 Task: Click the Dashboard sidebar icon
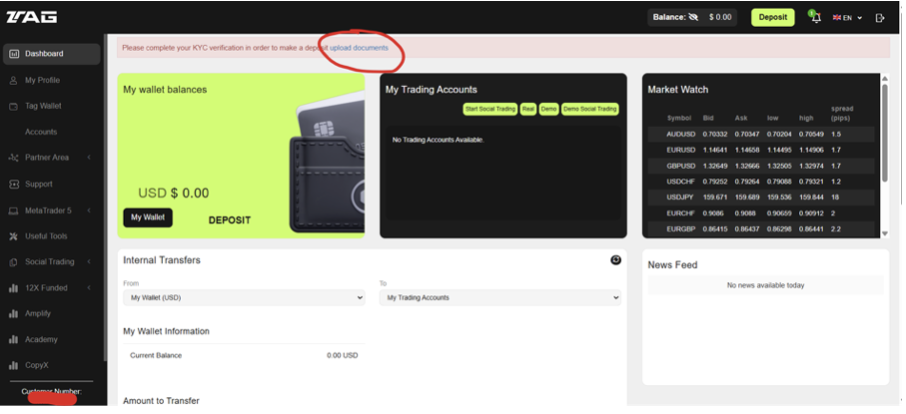[x=14, y=54]
